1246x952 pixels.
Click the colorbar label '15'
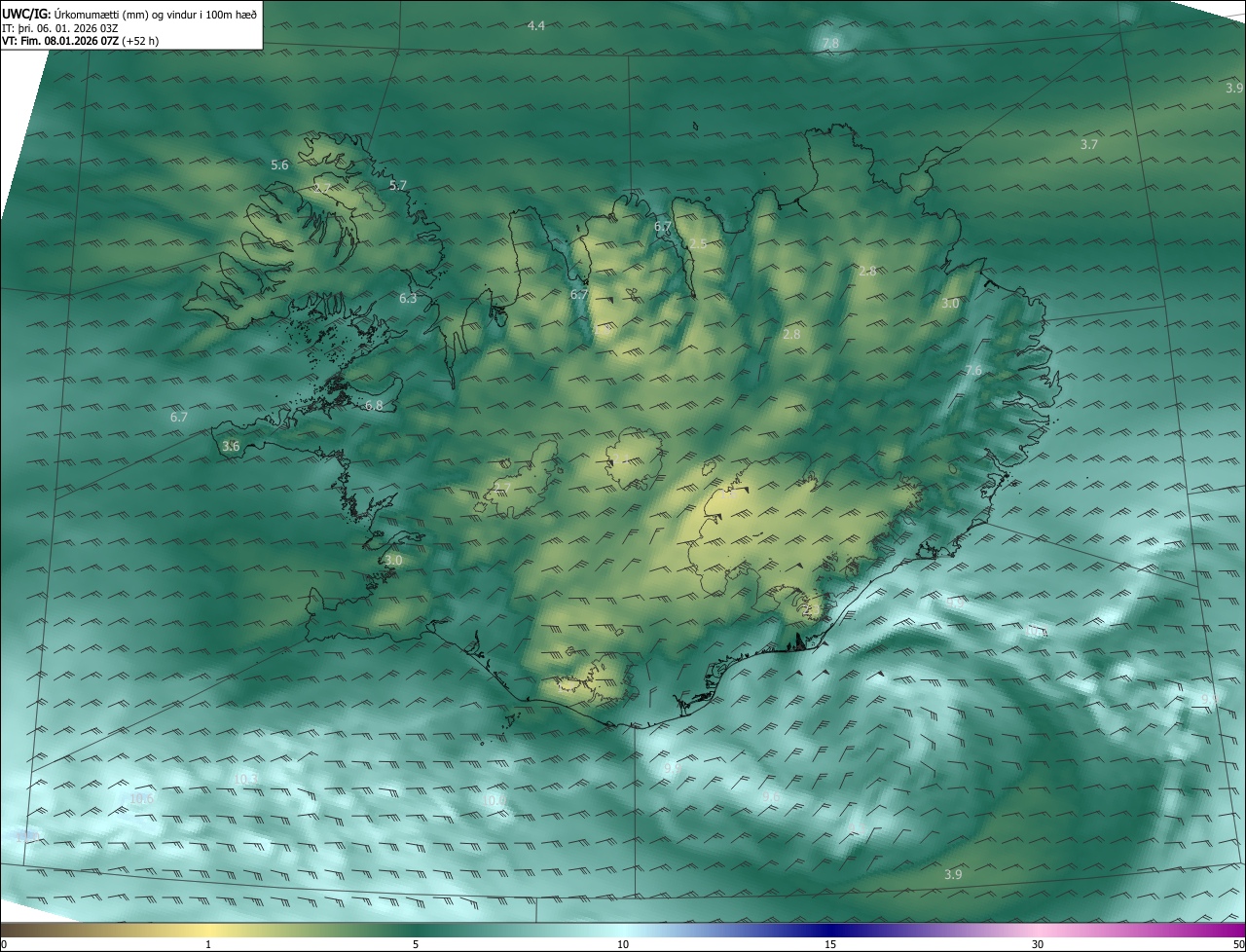point(830,944)
